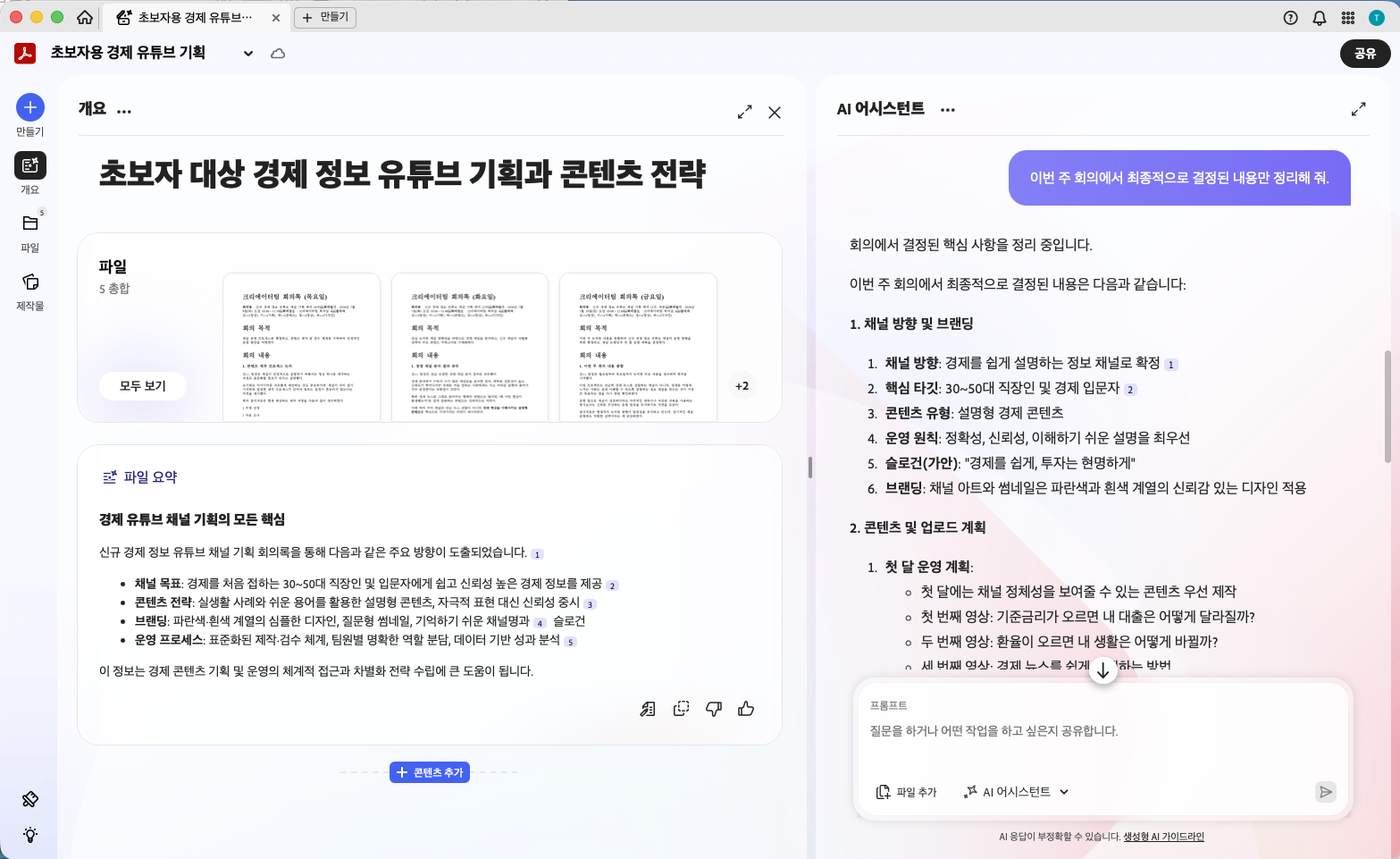The width and height of the screenshot is (1400, 859).
Task: Open the 화요일 meeting notes thumbnail
Action: 470,347
